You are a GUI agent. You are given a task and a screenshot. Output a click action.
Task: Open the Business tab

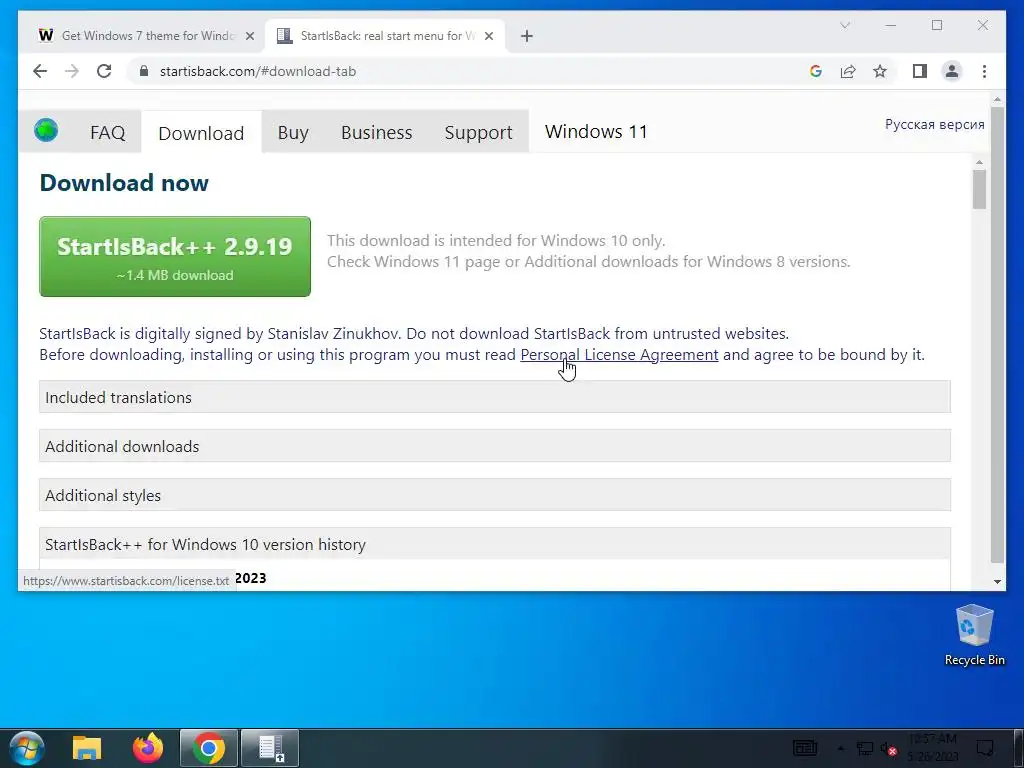coord(377,133)
